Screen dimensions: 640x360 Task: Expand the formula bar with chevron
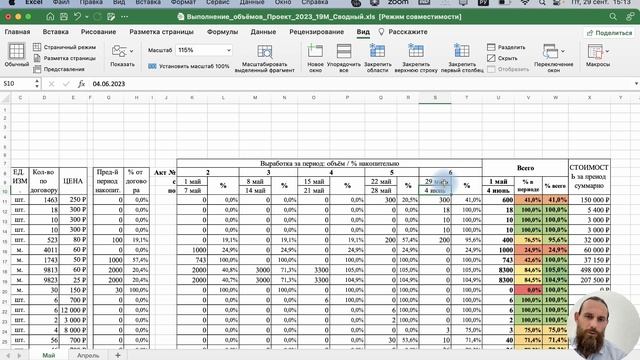click(636, 84)
